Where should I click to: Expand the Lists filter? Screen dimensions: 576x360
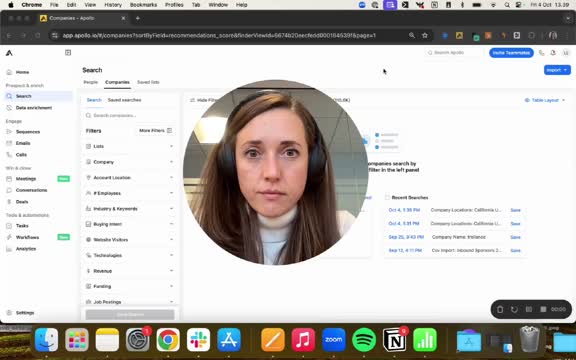click(130, 146)
